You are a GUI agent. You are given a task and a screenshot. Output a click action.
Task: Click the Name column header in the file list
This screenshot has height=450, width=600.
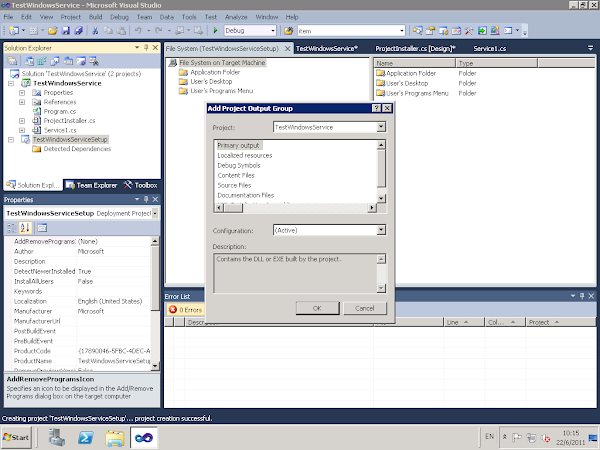coord(415,63)
